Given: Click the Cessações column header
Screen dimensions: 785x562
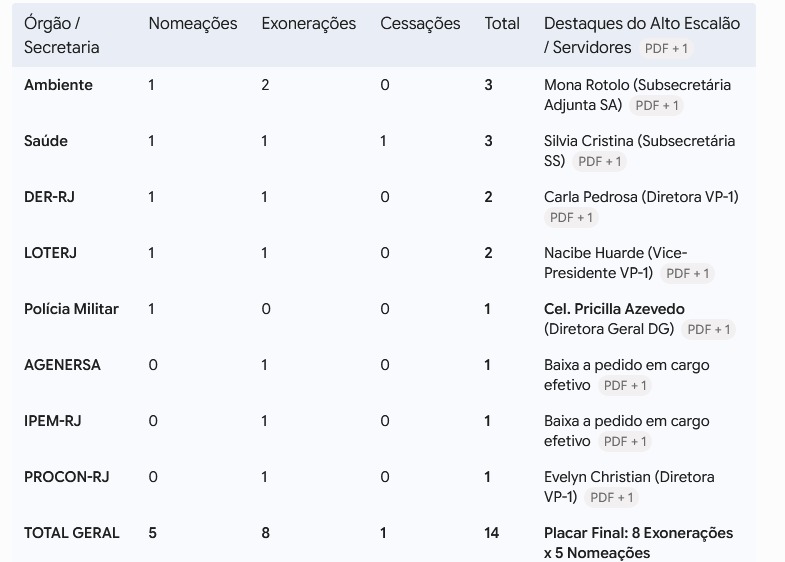Looking at the screenshot, I should 420,24.
